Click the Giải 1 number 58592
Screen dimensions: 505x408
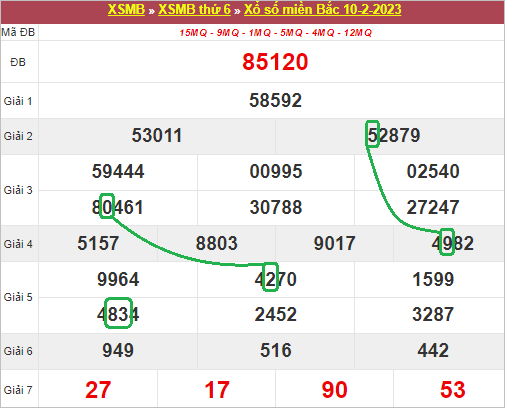tap(275, 100)
